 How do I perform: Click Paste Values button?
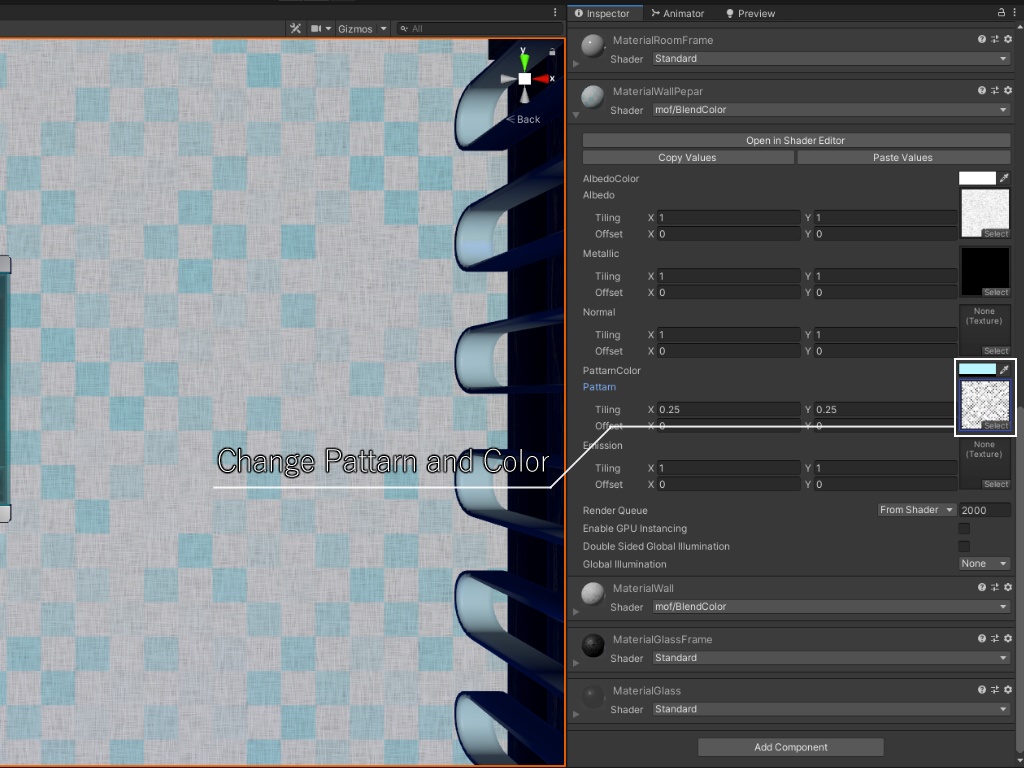click(903, 157)
